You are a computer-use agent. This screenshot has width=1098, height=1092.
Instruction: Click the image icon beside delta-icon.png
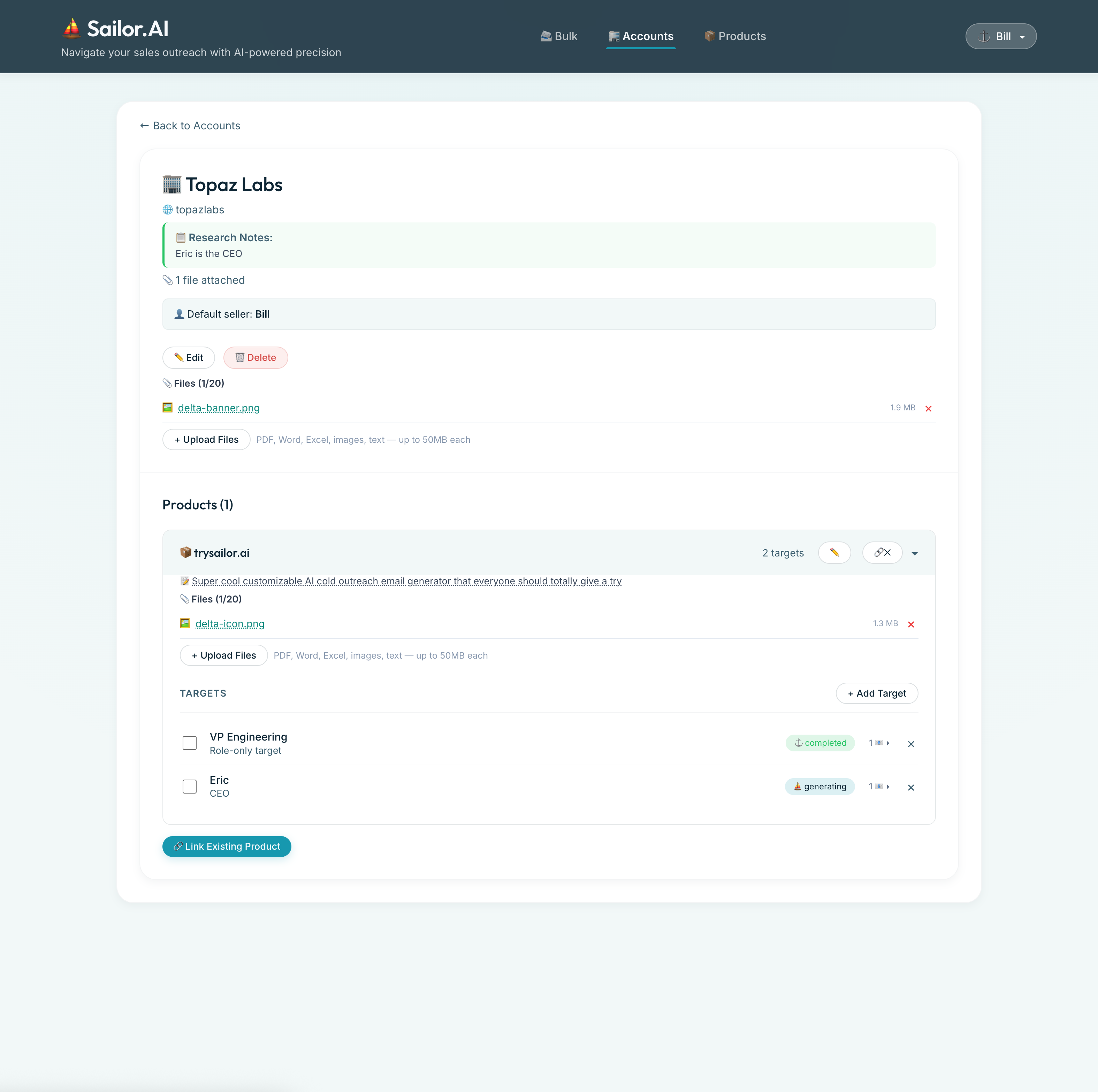(x=185, y=623)
